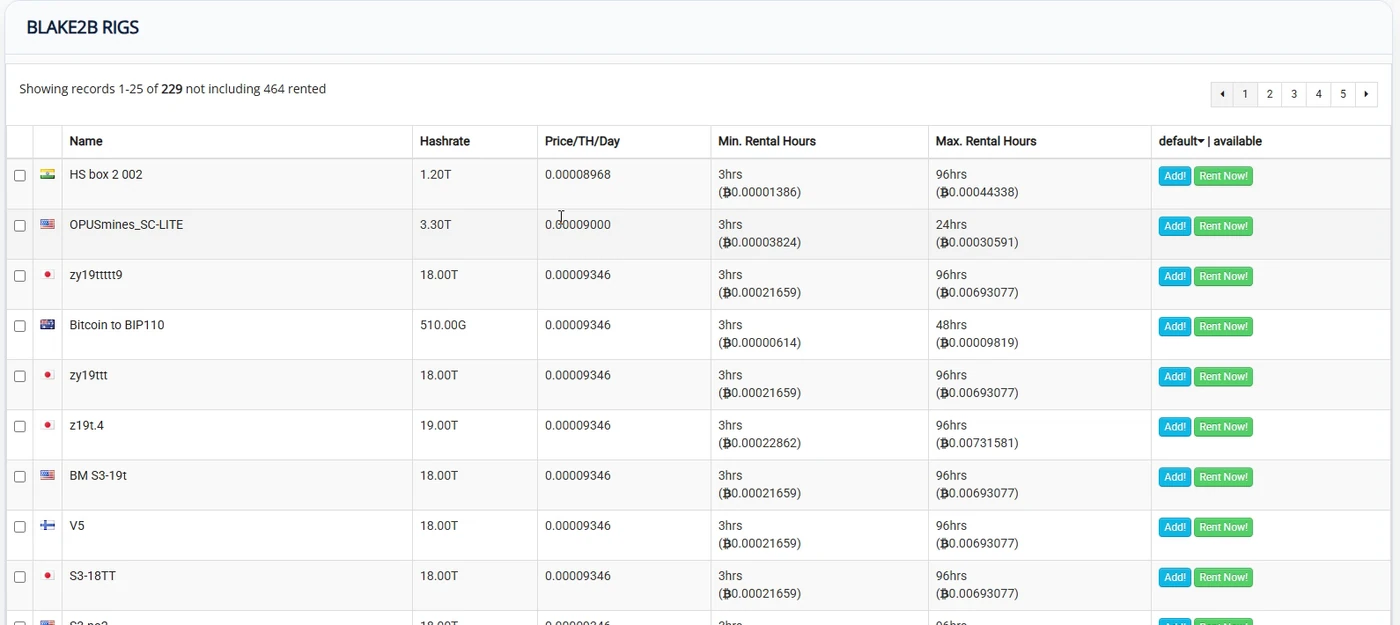Select the checkbox for rig z19t.4

click(20, 426)
